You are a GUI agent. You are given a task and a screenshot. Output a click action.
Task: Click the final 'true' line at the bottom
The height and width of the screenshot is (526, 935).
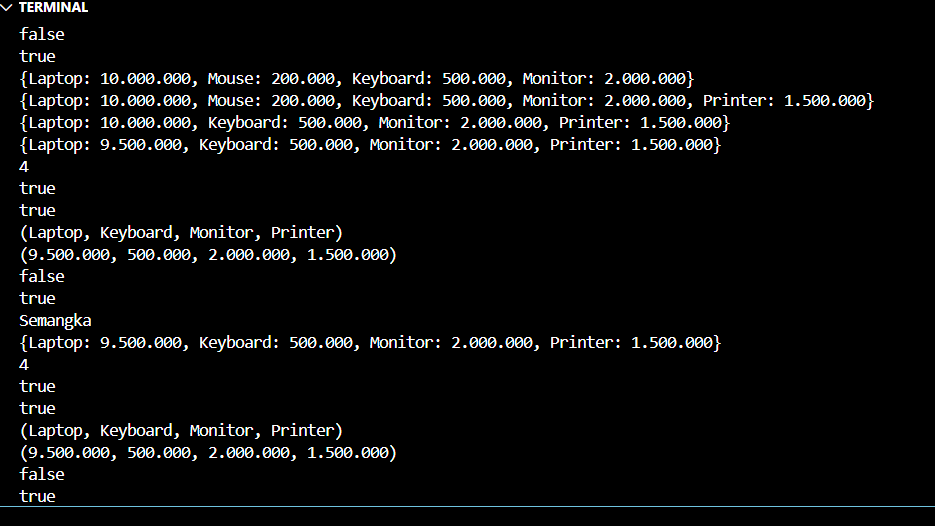click(37, 496)
